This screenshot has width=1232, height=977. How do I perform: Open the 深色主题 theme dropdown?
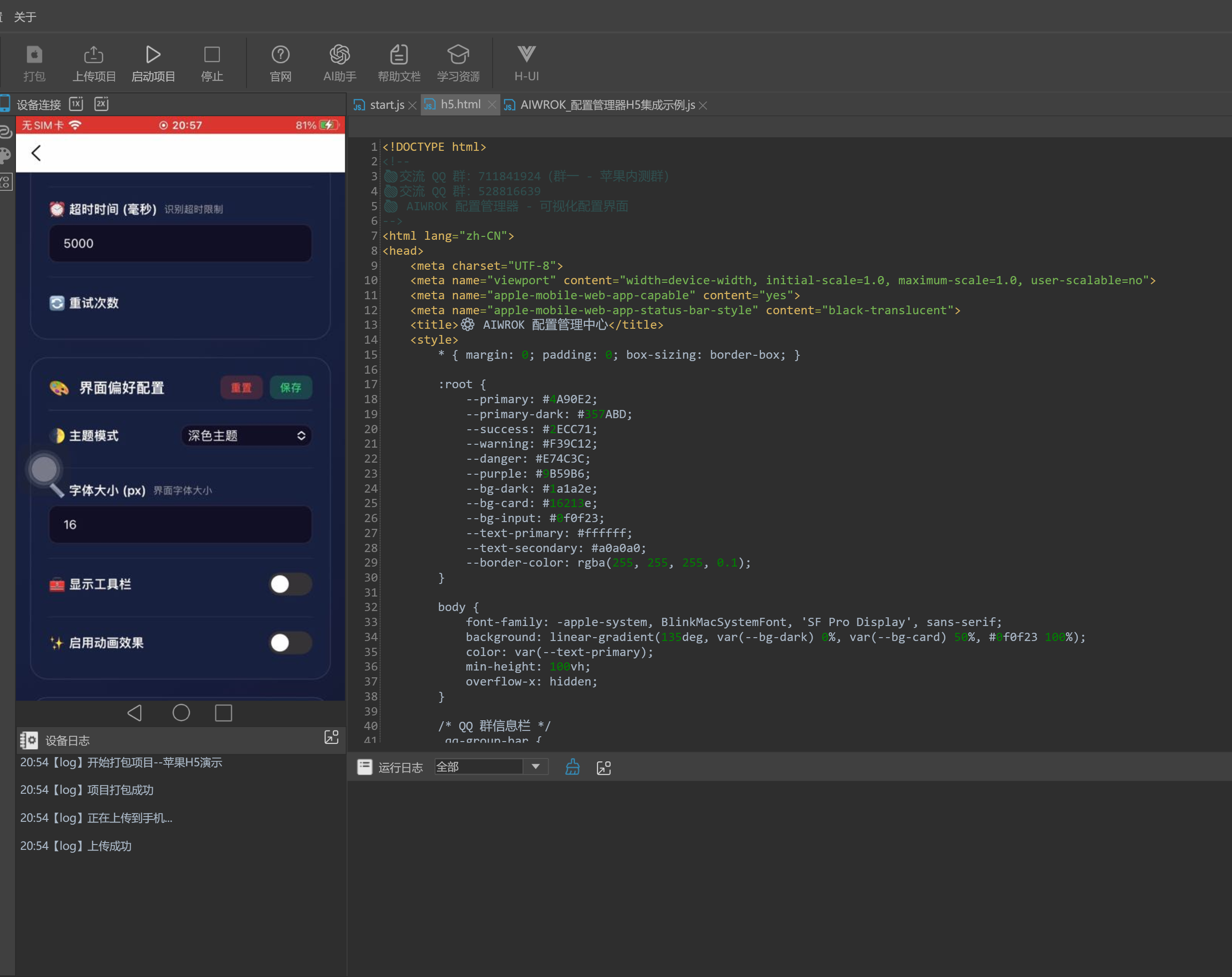click(246, 436)
